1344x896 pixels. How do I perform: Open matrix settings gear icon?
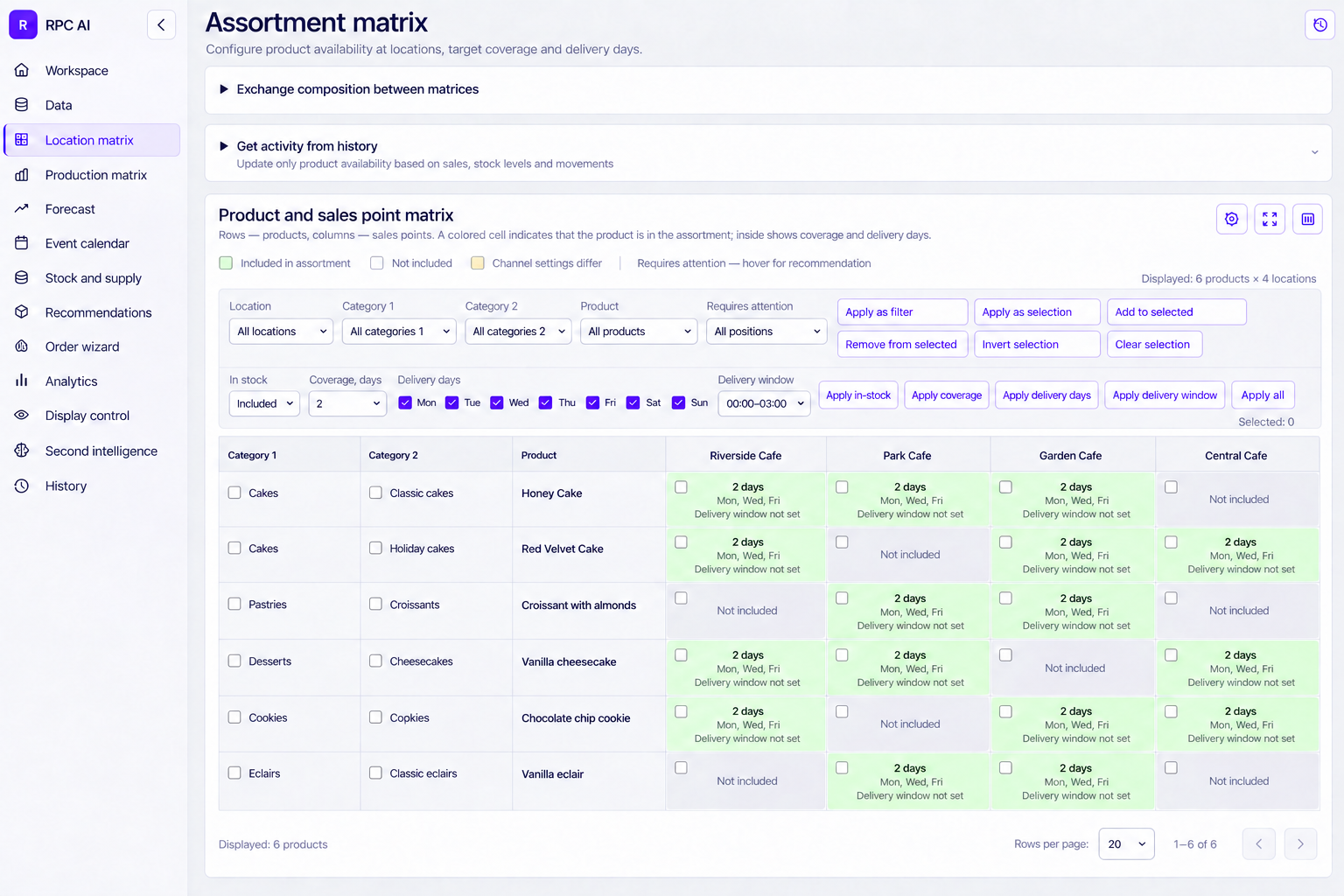pyautogui.click(x=1231, y=219)
